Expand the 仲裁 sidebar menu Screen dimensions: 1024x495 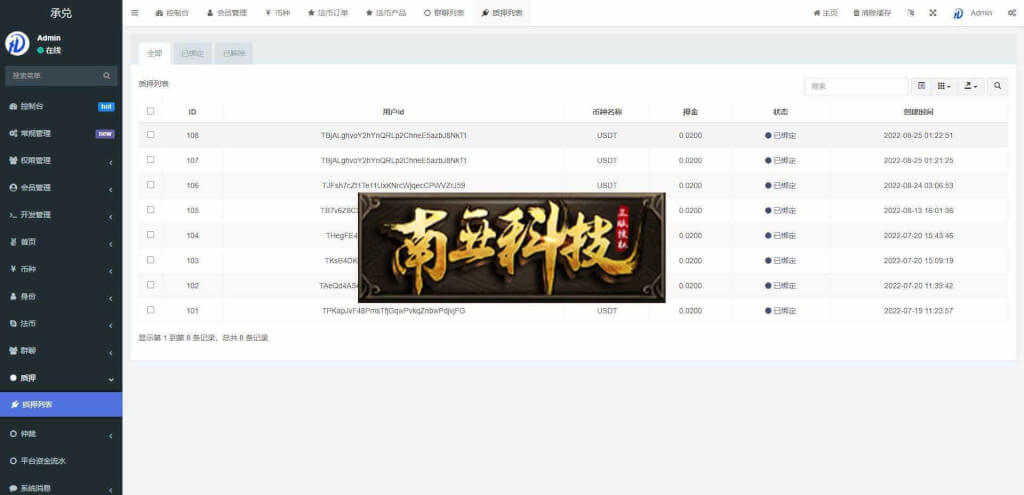(61, 434)
